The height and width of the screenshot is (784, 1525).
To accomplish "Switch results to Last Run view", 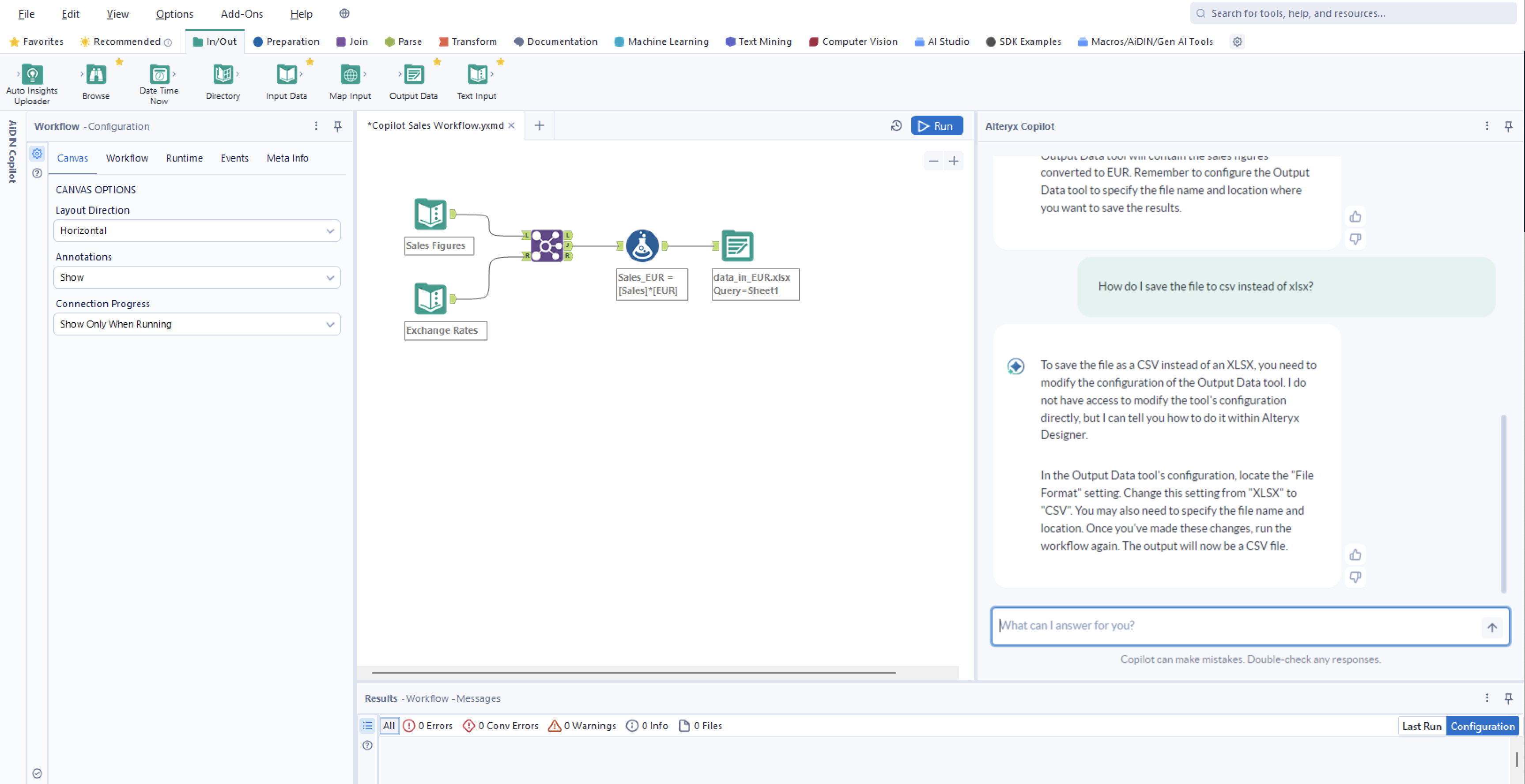I will pyautogui.click(x=1421, y=726).
